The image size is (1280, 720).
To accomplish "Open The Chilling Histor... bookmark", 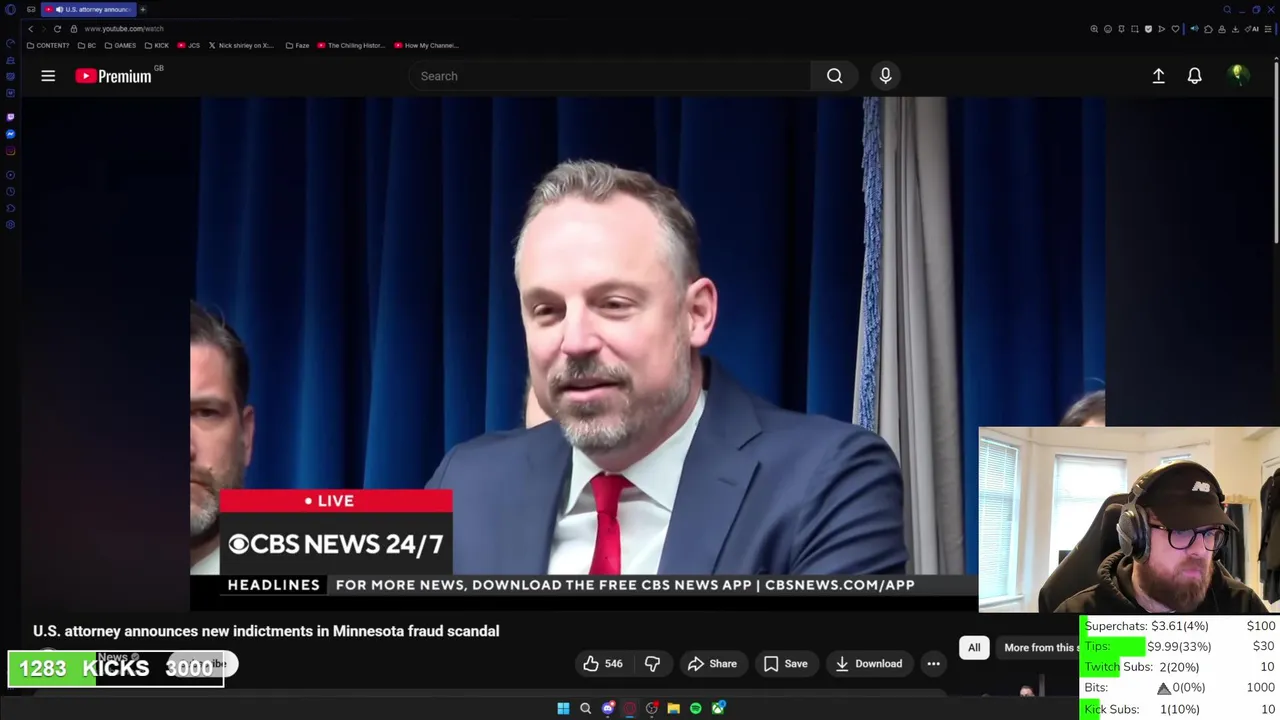I will [351, 45].
